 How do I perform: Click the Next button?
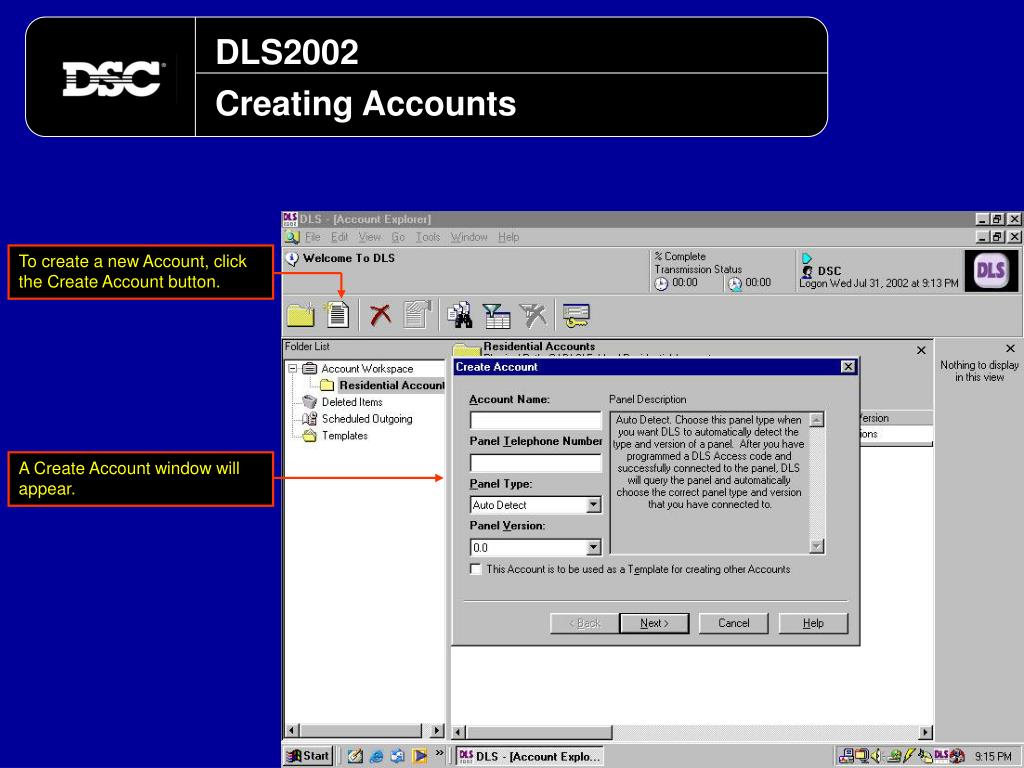pos(654,623)
